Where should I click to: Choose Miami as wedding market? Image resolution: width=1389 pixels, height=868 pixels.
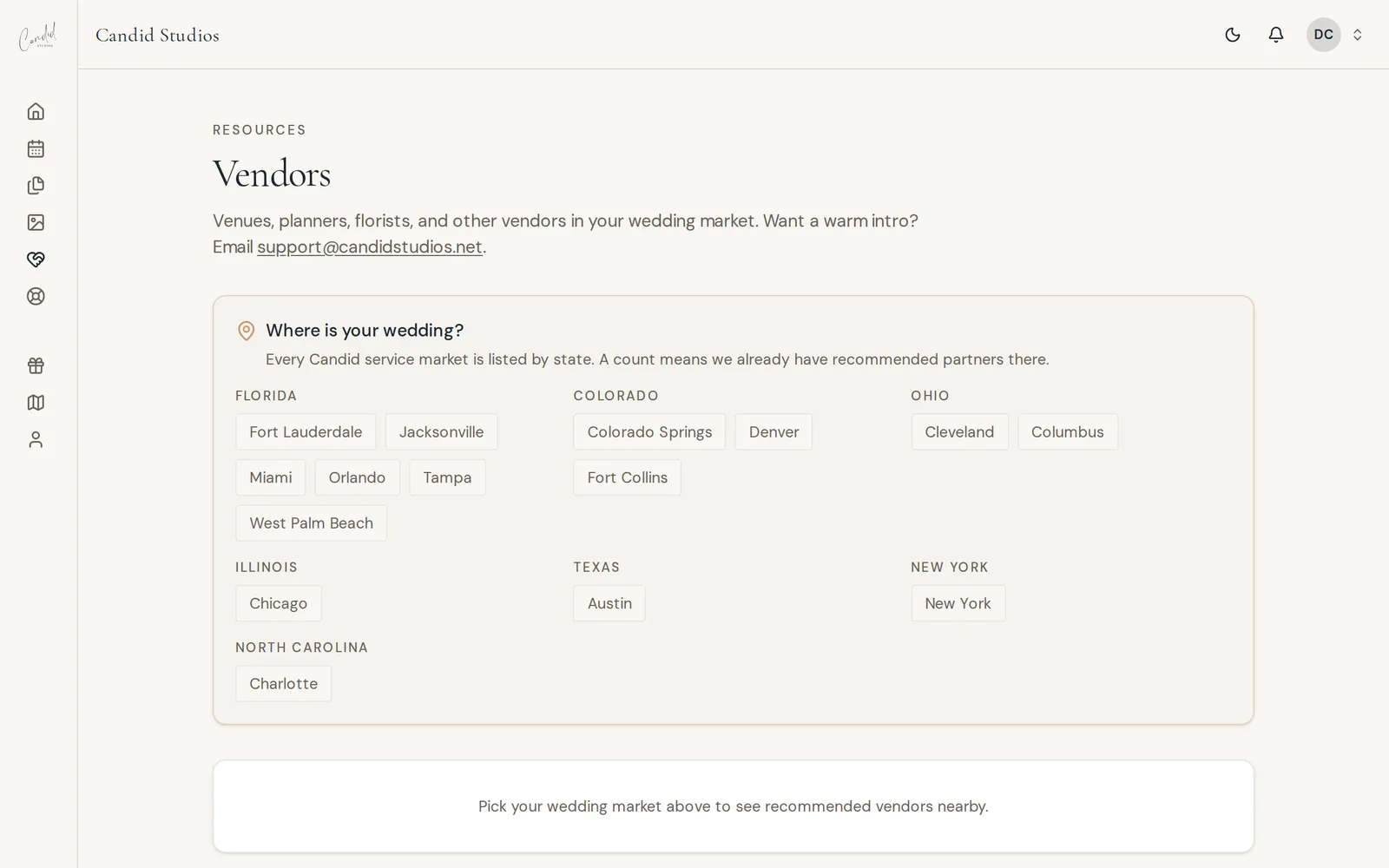click(x=271, y=477)
